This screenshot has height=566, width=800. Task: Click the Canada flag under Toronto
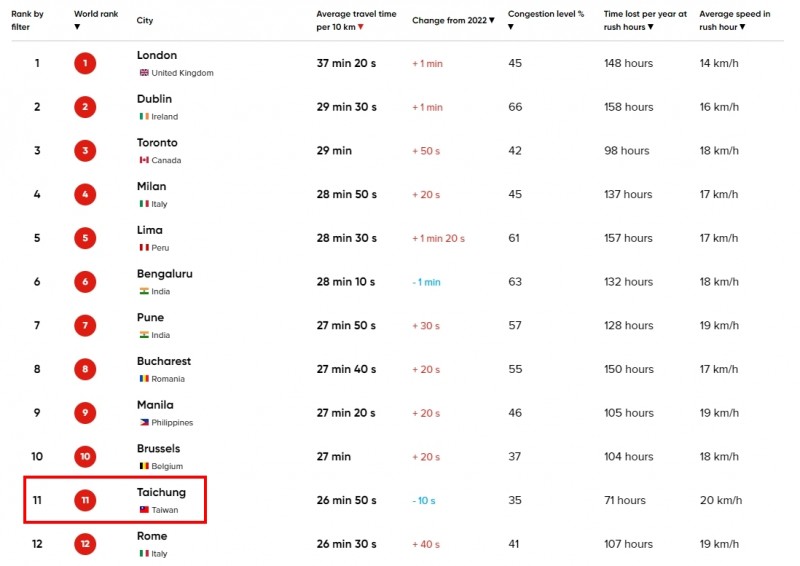coord(144,160)
